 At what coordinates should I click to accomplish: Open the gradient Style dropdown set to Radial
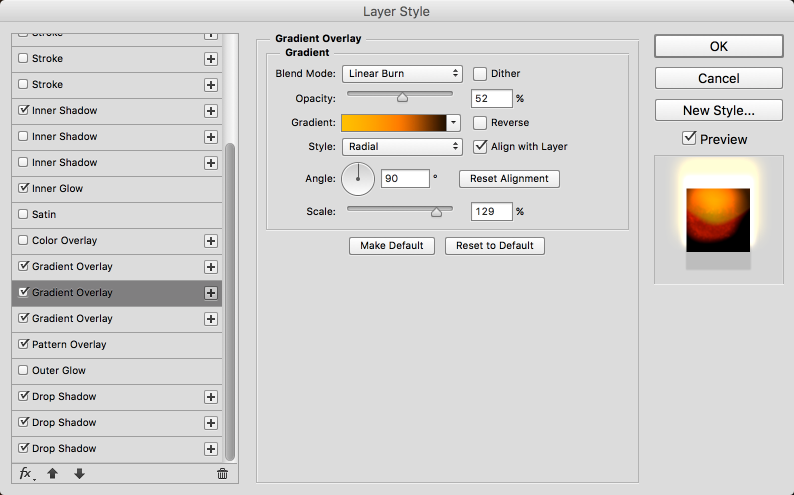coord(401,146)
